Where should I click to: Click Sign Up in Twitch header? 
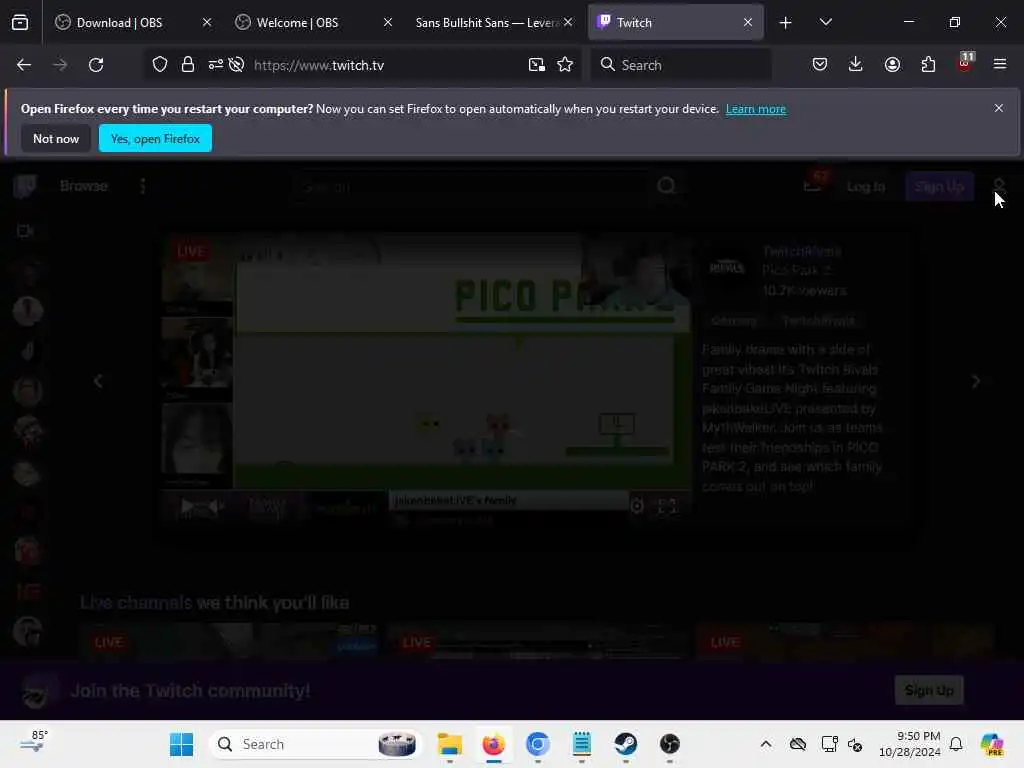coord(939,187)
